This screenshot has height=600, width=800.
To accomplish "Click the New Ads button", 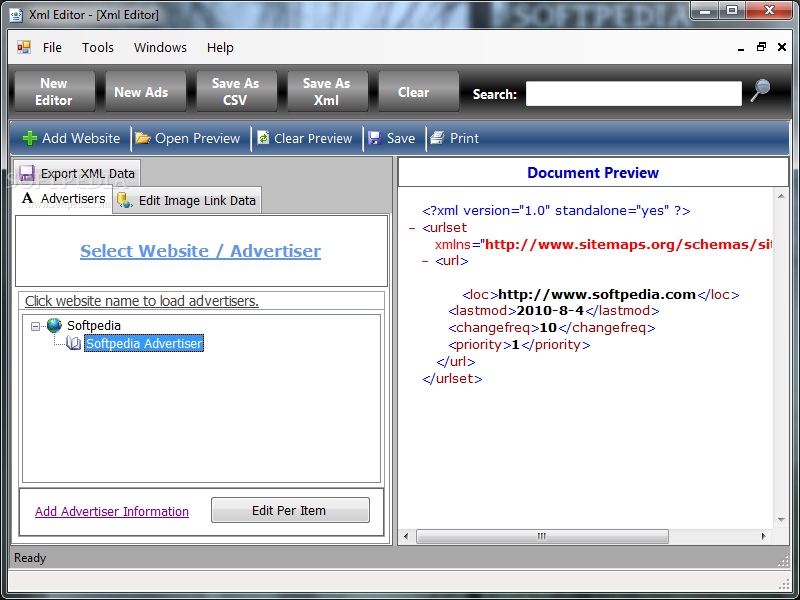I will coord(145,91).
